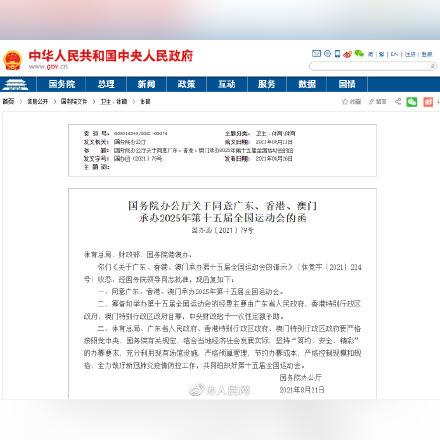Click the national emblem logo
This screenshot has width=440, height=440.
click(12, 60)
